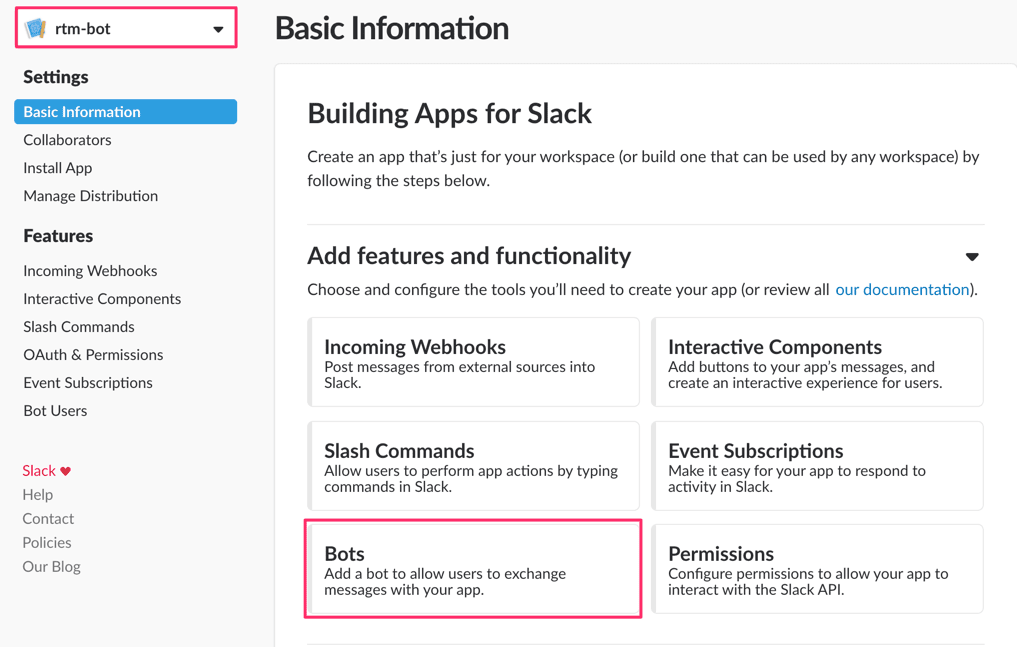This screenshot has width=1017, height=647.
Task: Open Interactive Components from the sidebar
Action: pos(102,298)
